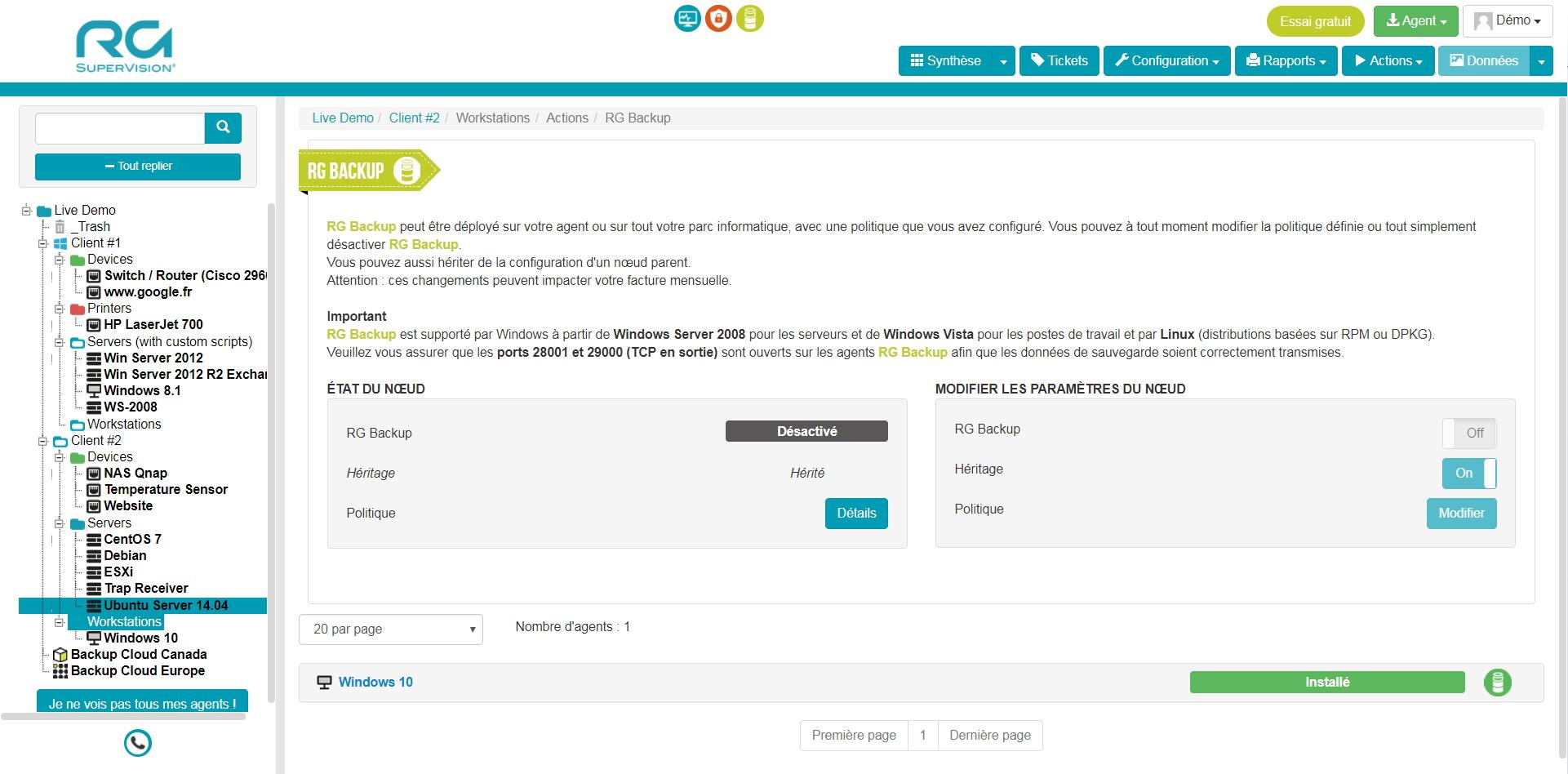
Task: Collapse the Printers tree node
Action: pos(60,309)
